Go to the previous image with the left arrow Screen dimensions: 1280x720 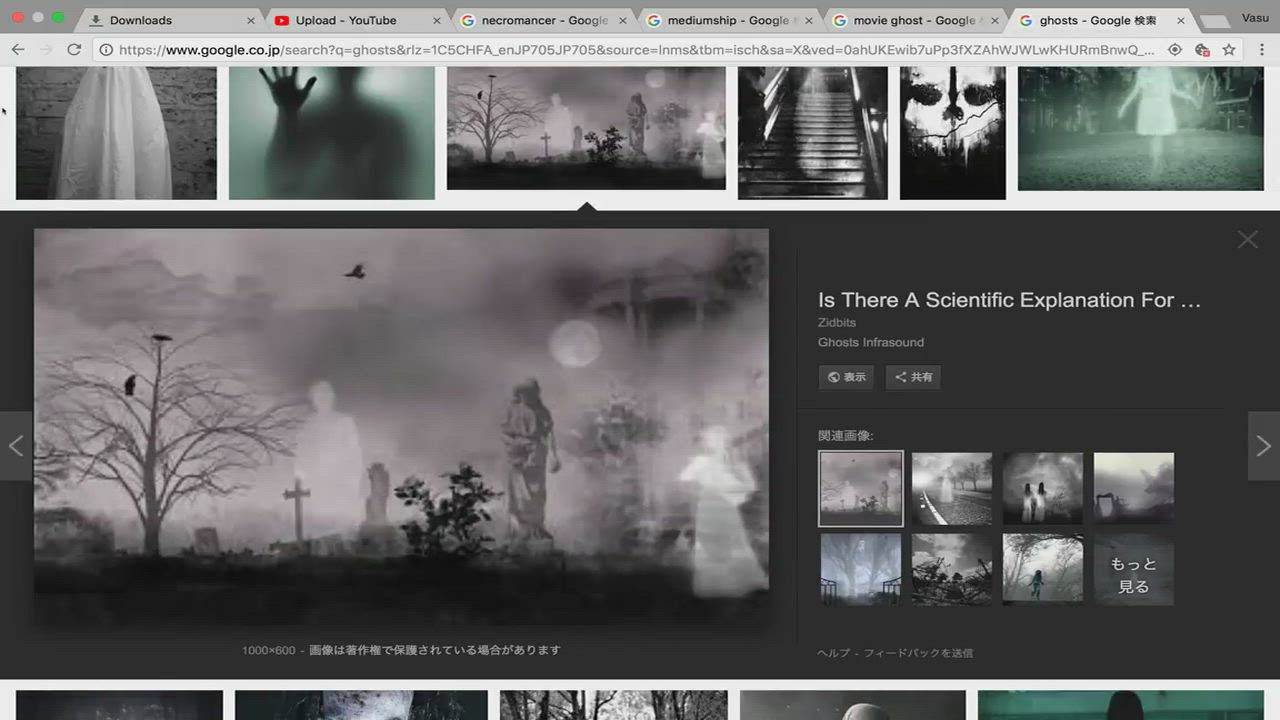(16, 446)
